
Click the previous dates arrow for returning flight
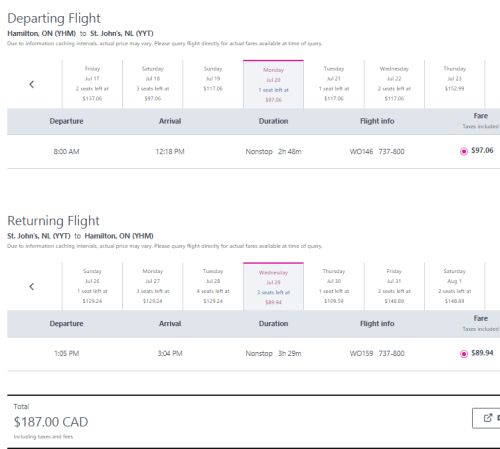point(32,287)
